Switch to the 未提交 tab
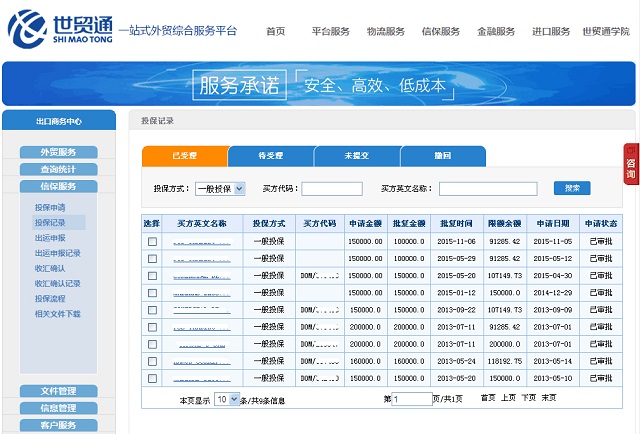The height and width of the screenshot is (434, 640). click(356, 156)
